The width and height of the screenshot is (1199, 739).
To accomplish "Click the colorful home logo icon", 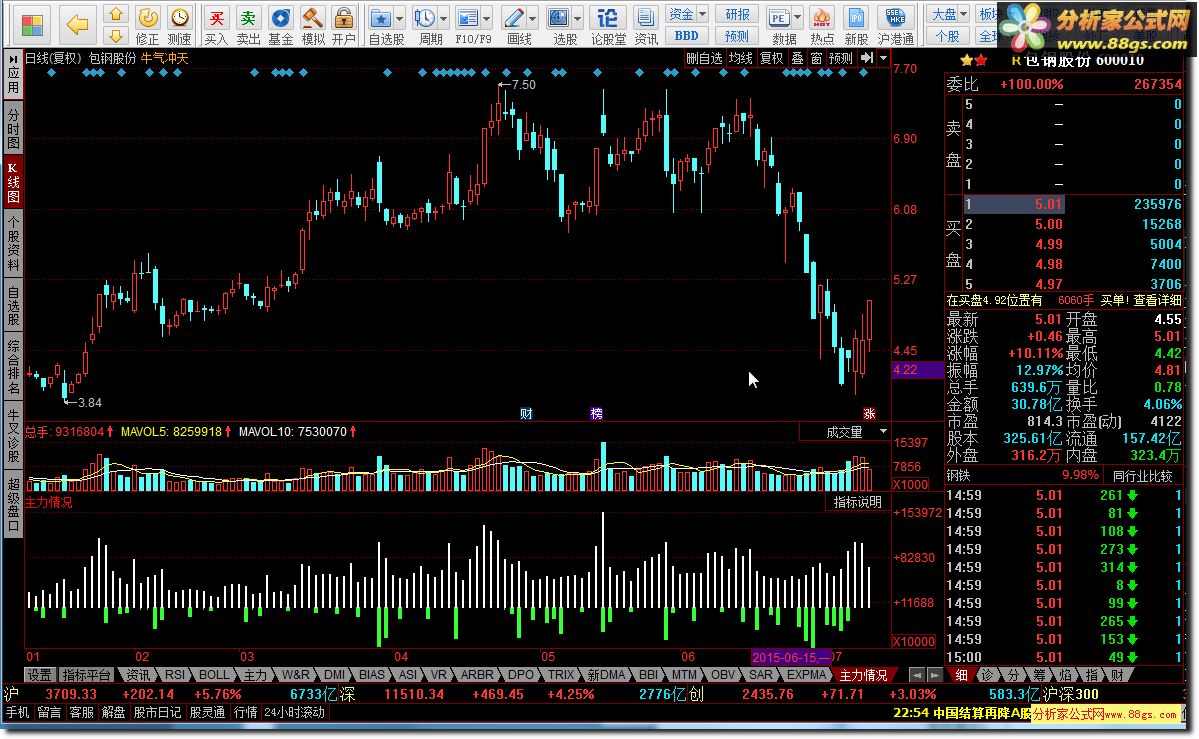I will pyautogui.click(x=32, y=25).
